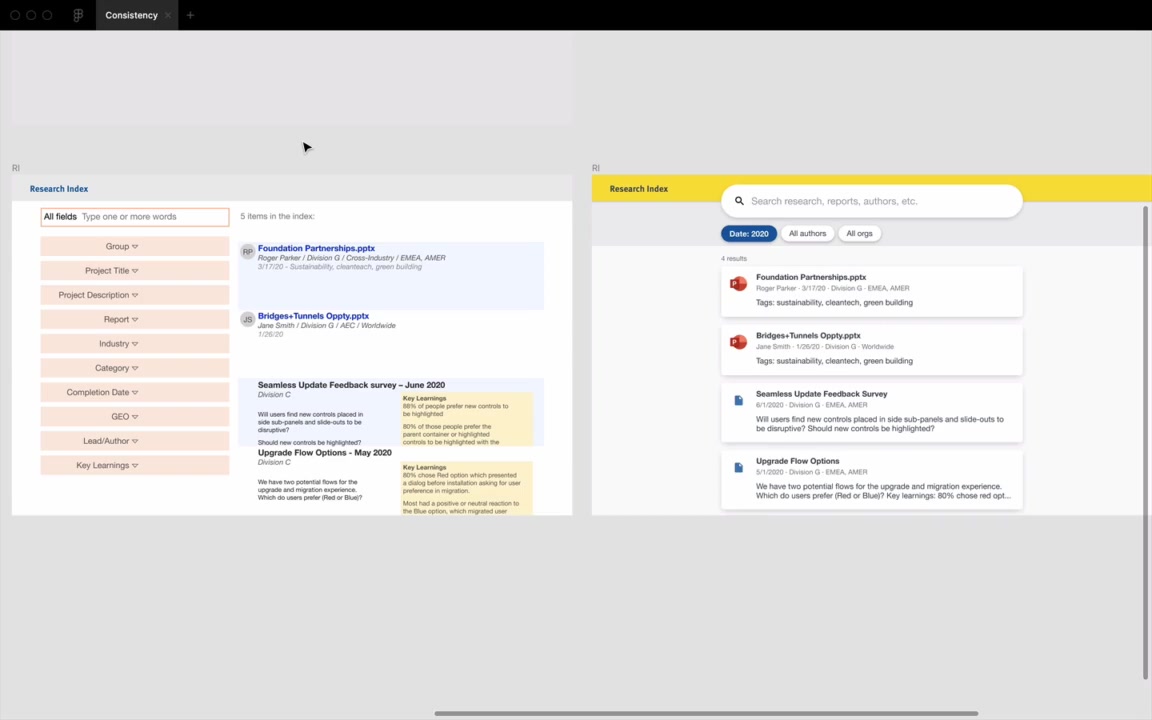Select the right RI frame label
This screenshot has width=1152, height=720.
pyautogui.click(x=596, y=168)
